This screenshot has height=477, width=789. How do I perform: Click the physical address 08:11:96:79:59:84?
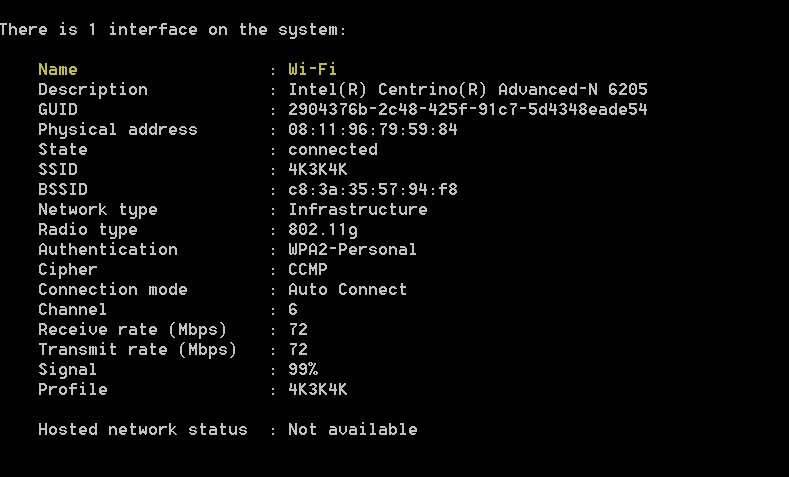[x=372, y=130]
